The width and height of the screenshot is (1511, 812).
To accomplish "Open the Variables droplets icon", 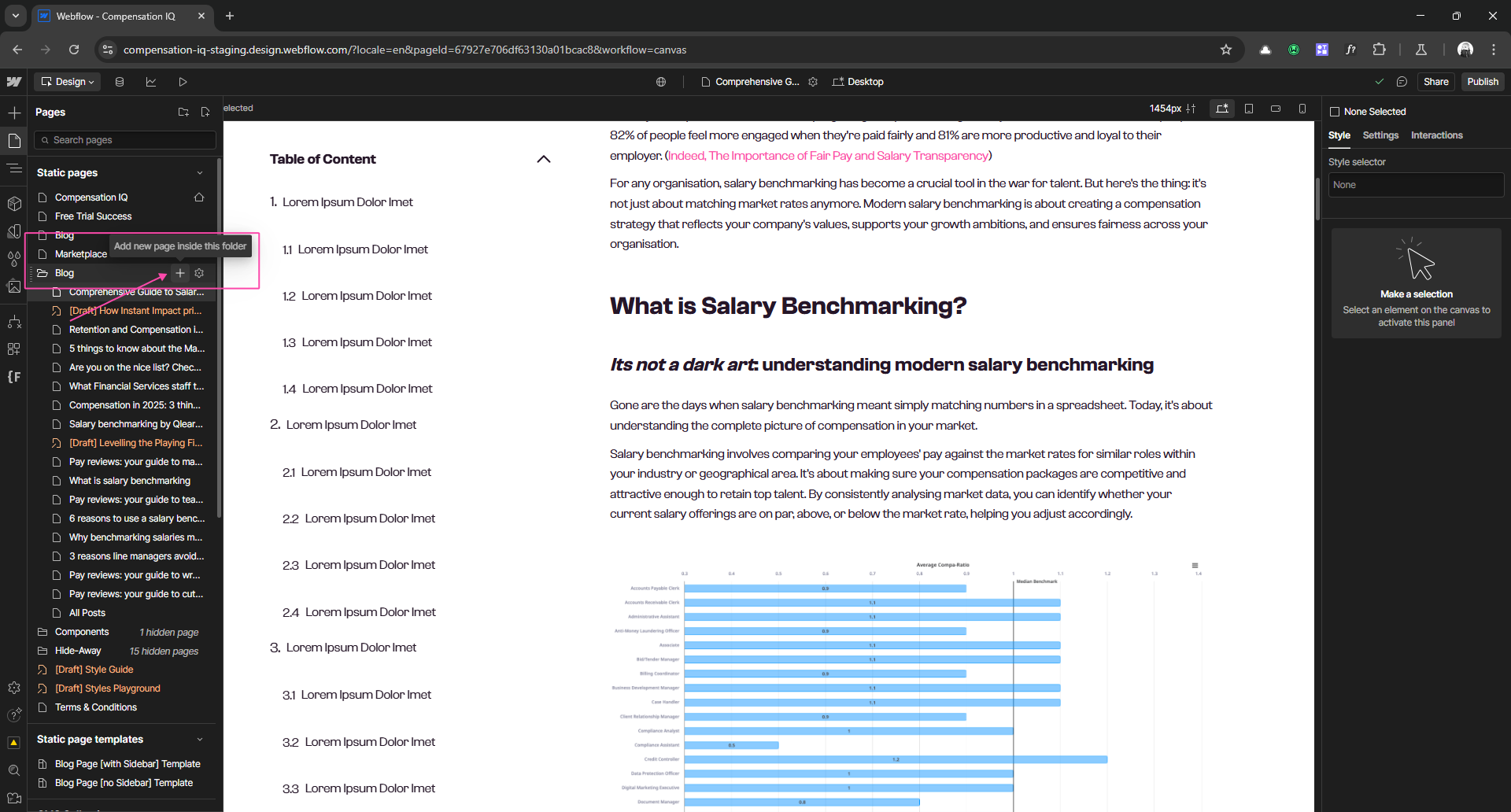I will [x=14, y=259].
